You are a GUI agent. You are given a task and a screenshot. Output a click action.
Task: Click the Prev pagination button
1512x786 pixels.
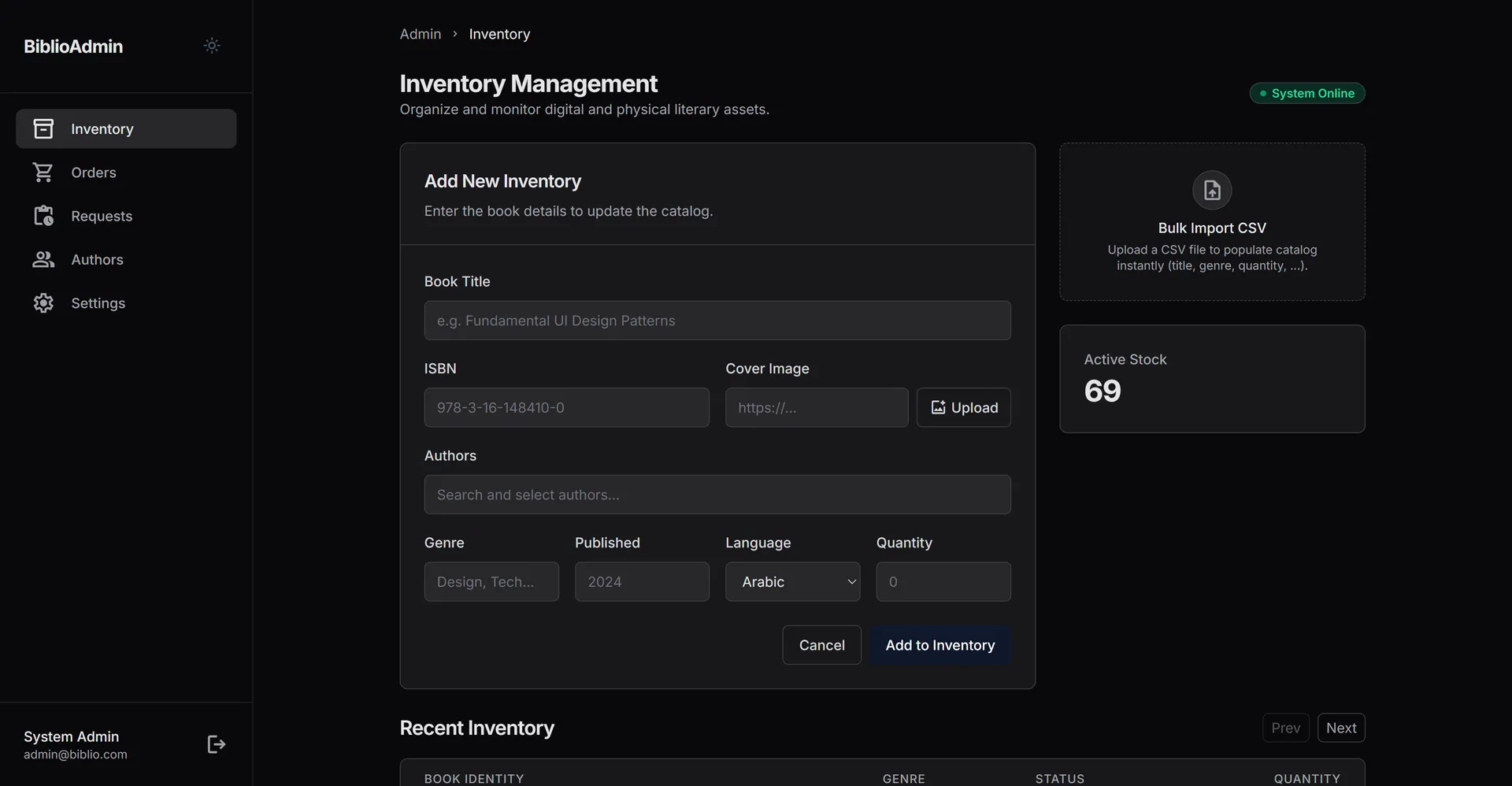1285,728
